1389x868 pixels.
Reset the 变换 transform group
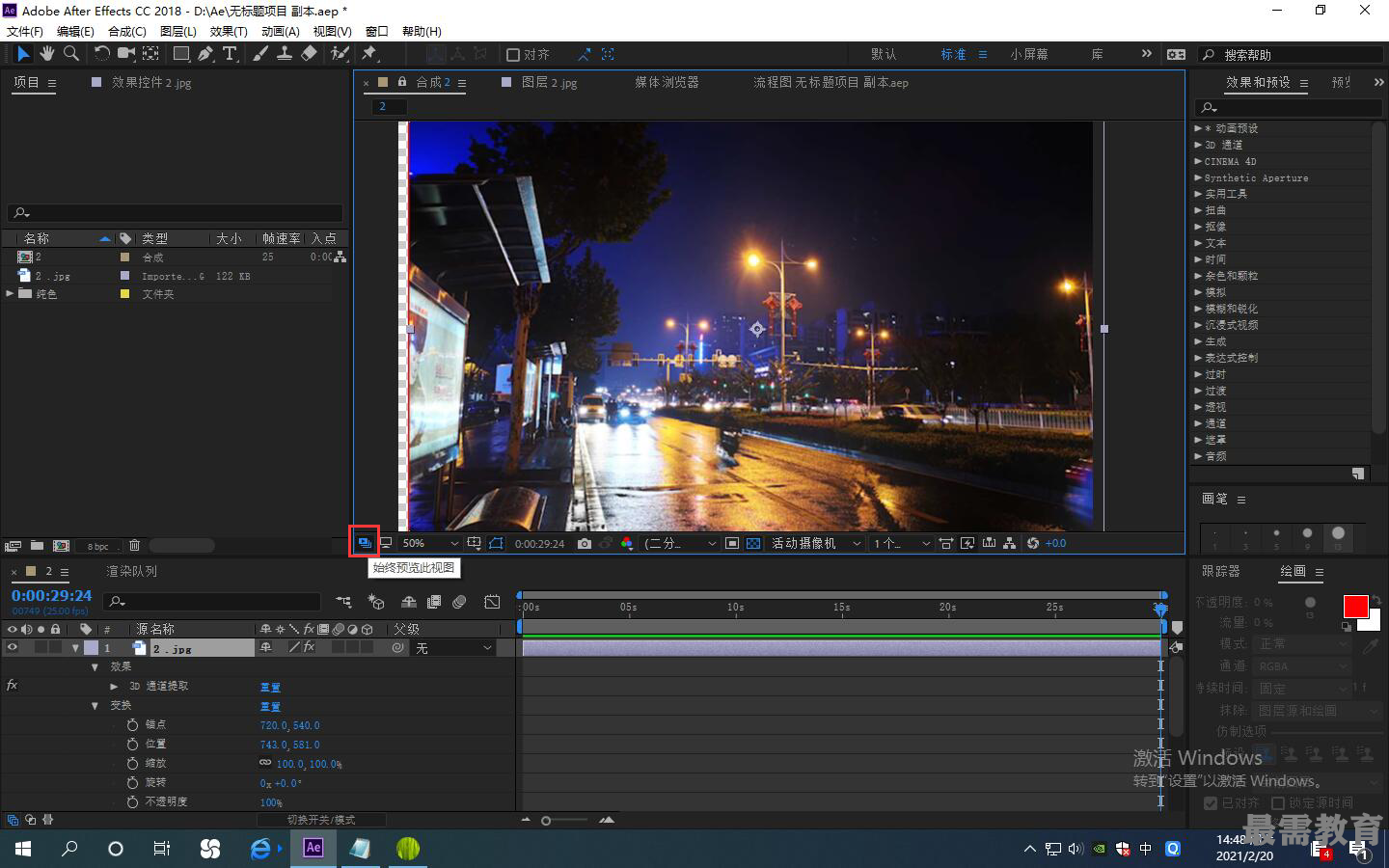pyautogui.click(x=270, y=706)
